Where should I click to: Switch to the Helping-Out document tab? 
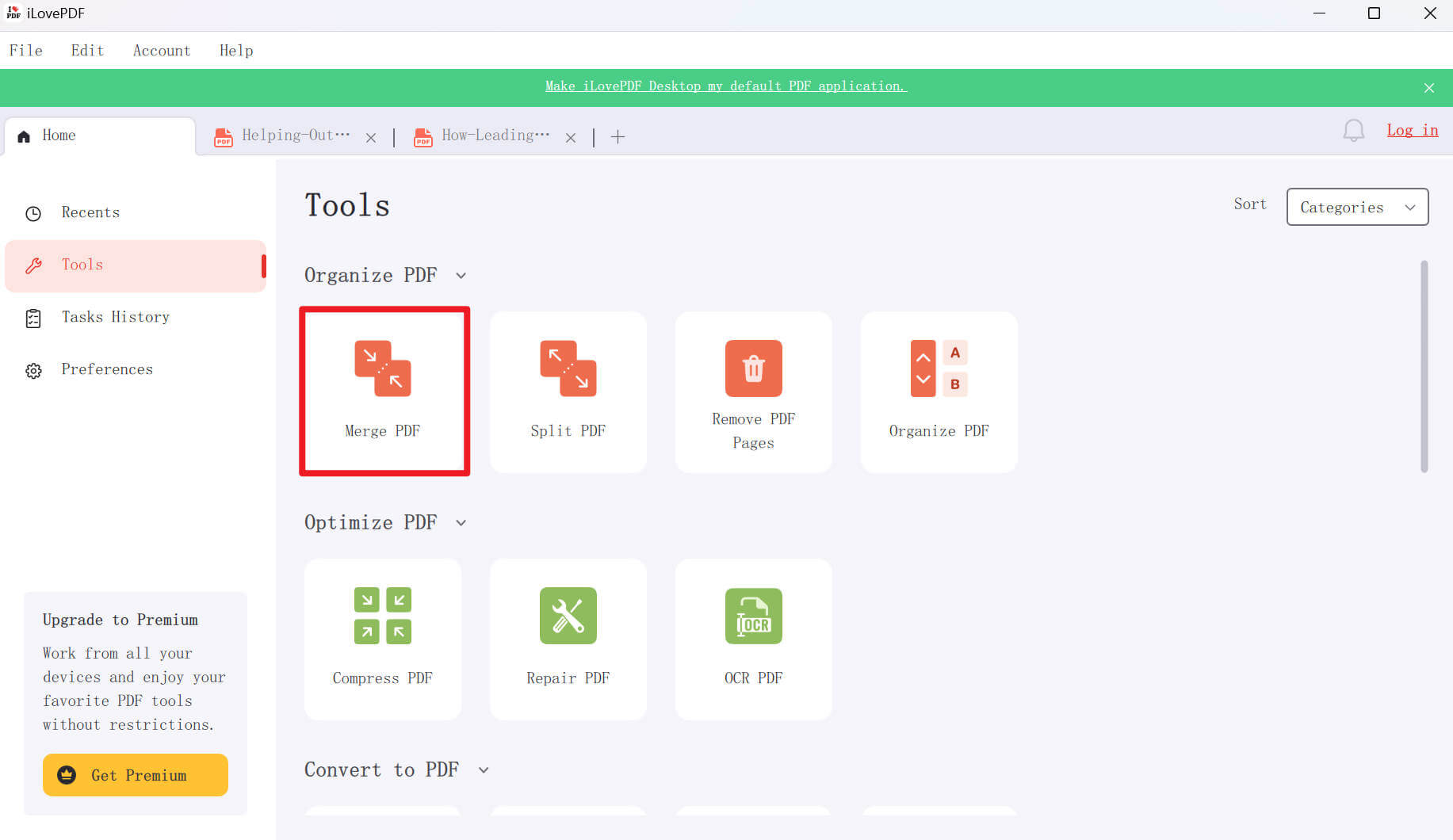point(294,135)
